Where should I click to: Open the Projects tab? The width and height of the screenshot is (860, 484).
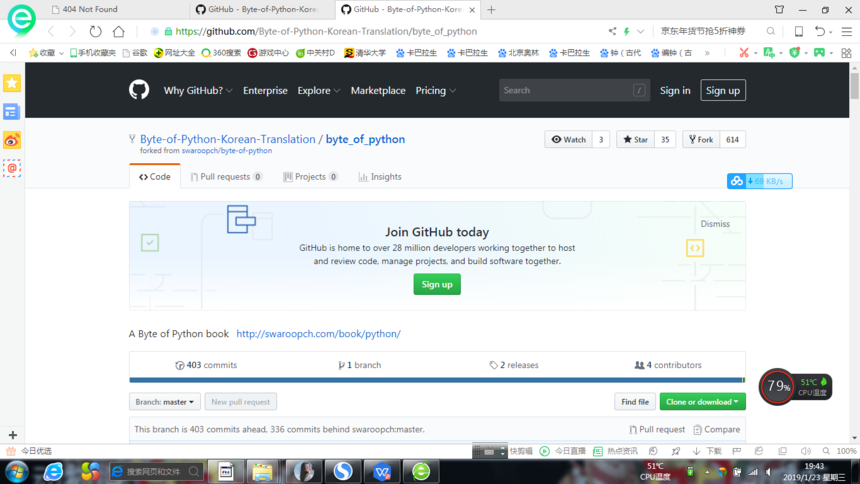(310, 177)
